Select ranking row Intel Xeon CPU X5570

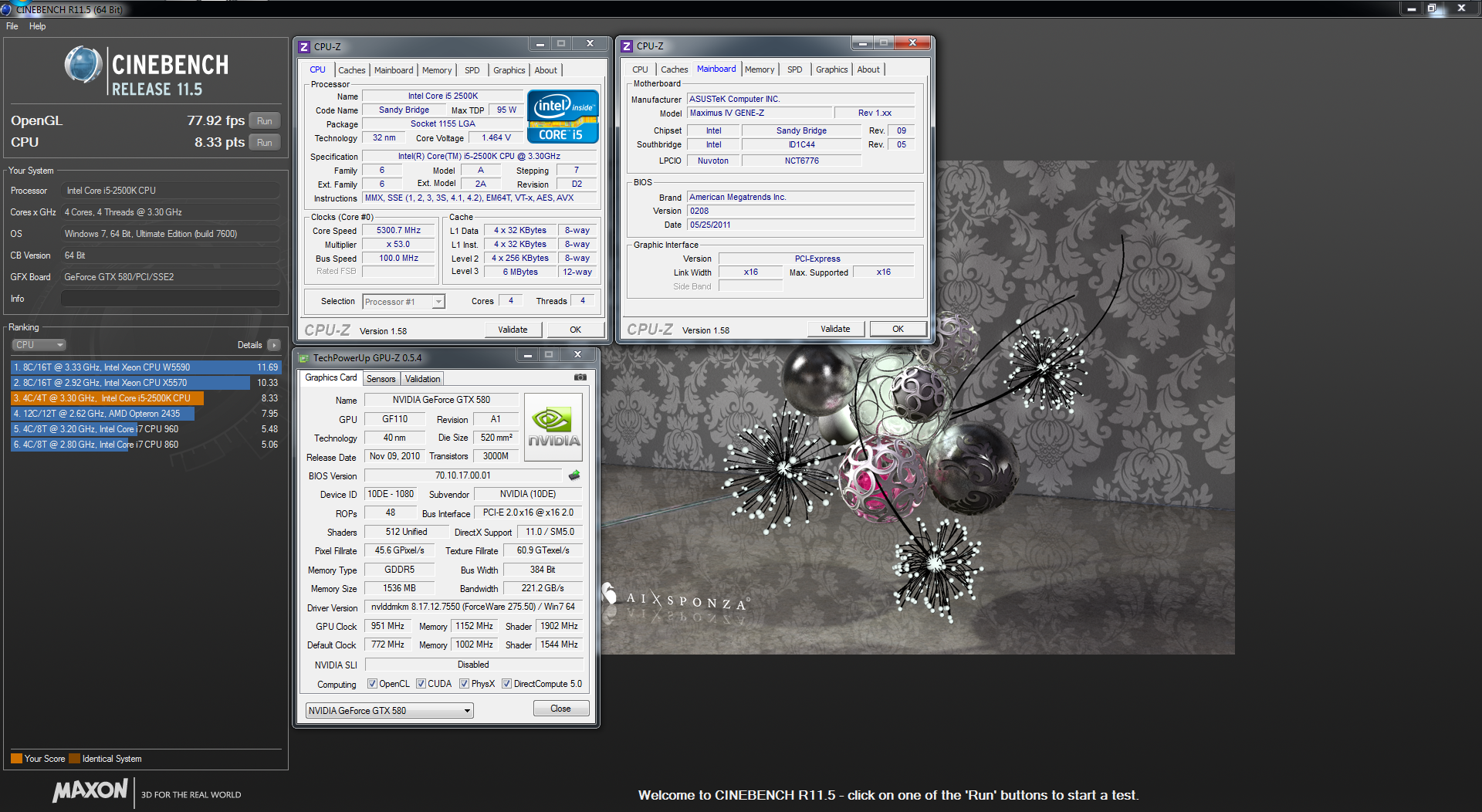click(146, 383)
